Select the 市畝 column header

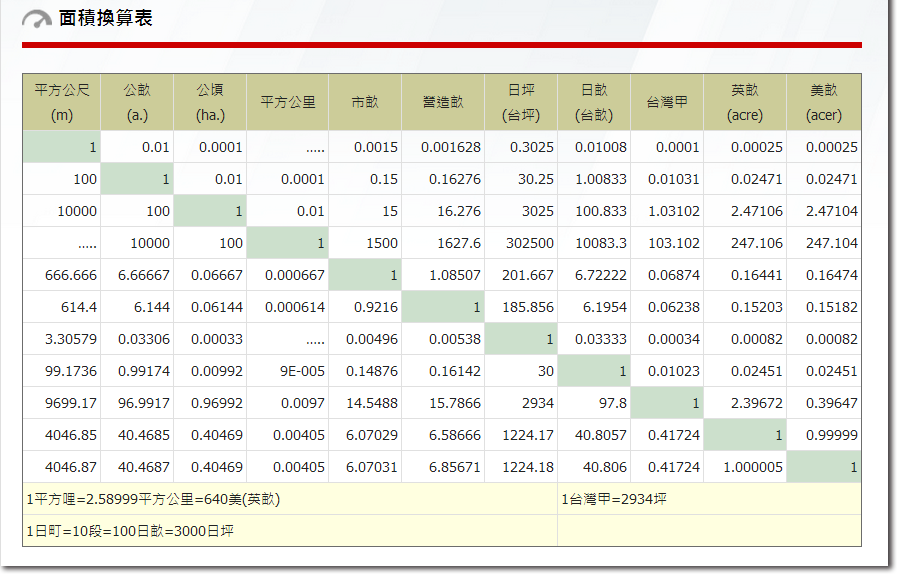point(365,102)
